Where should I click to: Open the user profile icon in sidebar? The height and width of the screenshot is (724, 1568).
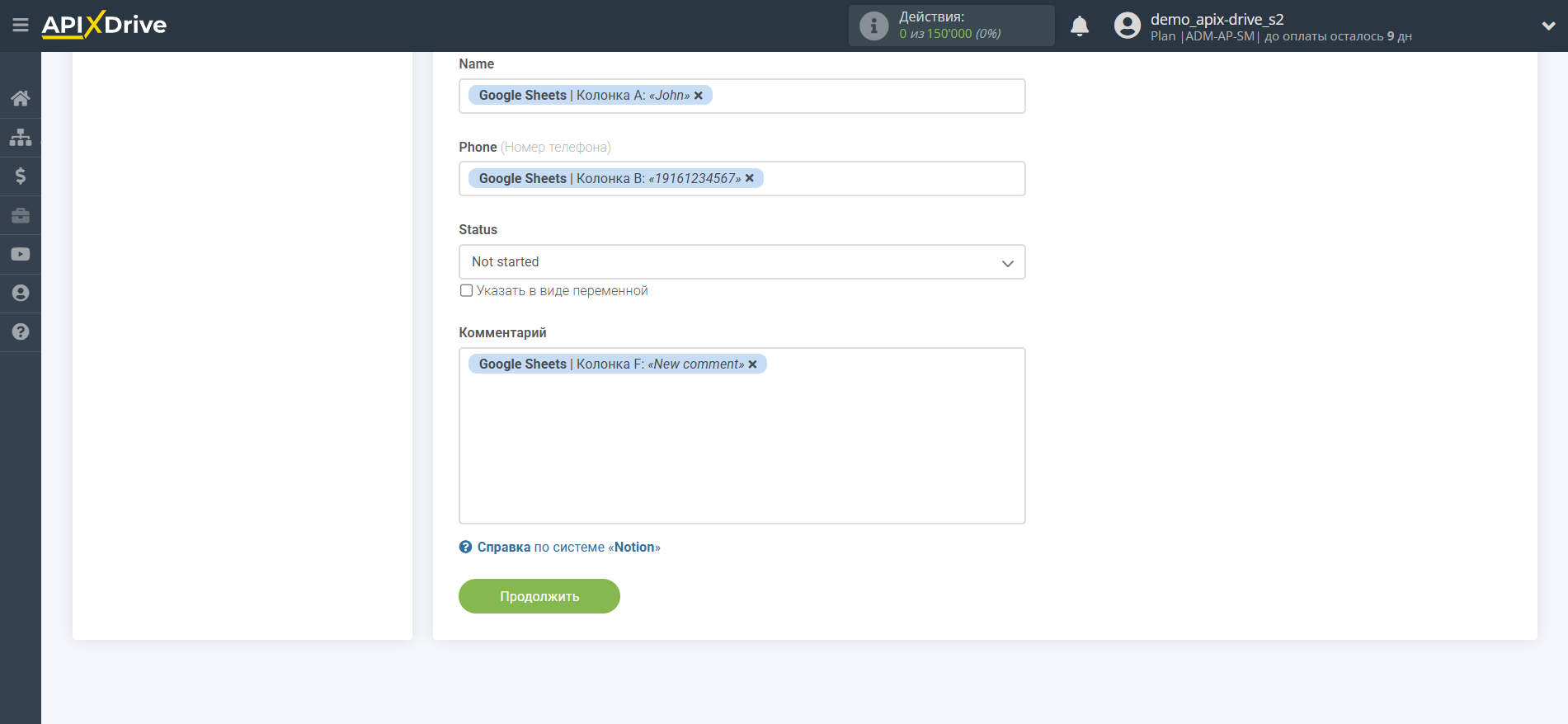click(21, 293)
